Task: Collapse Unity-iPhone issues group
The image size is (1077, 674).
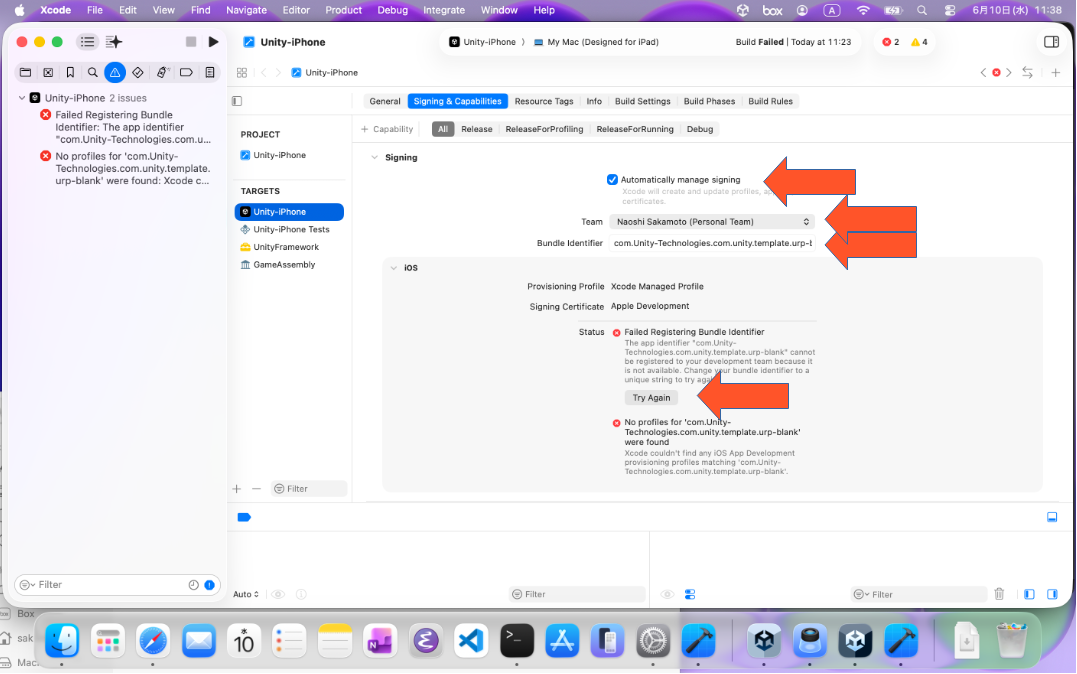Action: (x=22, y=98)
